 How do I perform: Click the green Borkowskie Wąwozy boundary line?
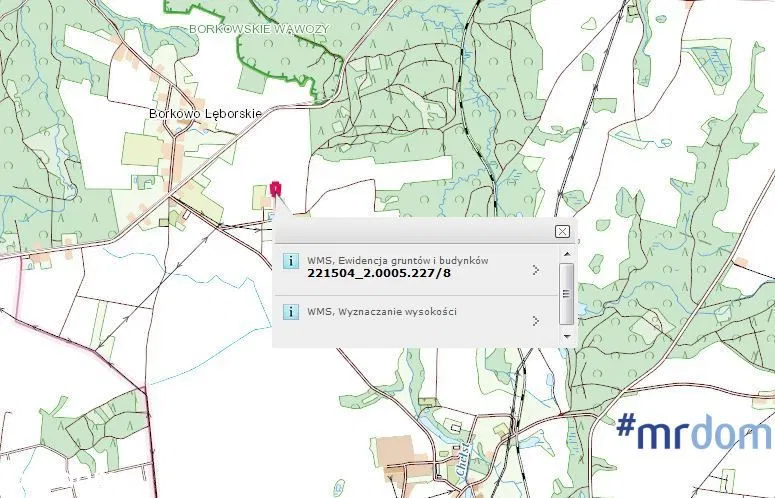click(x=336, y=75)
